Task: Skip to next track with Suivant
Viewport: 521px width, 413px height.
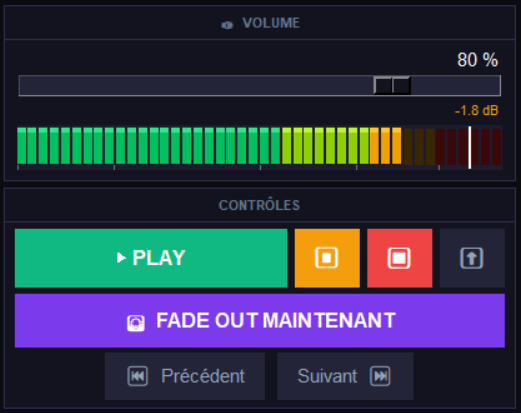Action: point(345,376)
